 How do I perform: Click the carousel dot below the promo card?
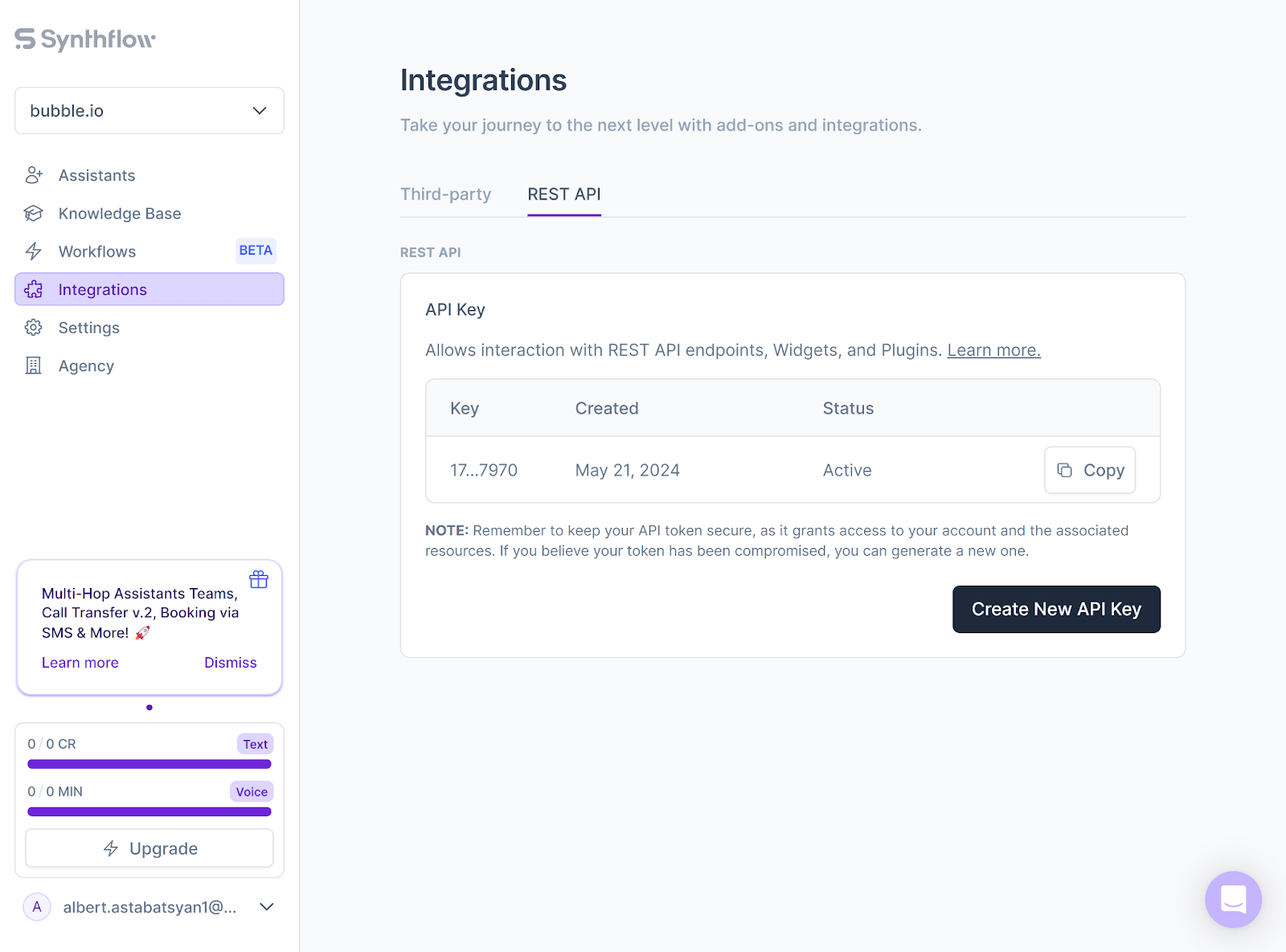pos(149,708)
